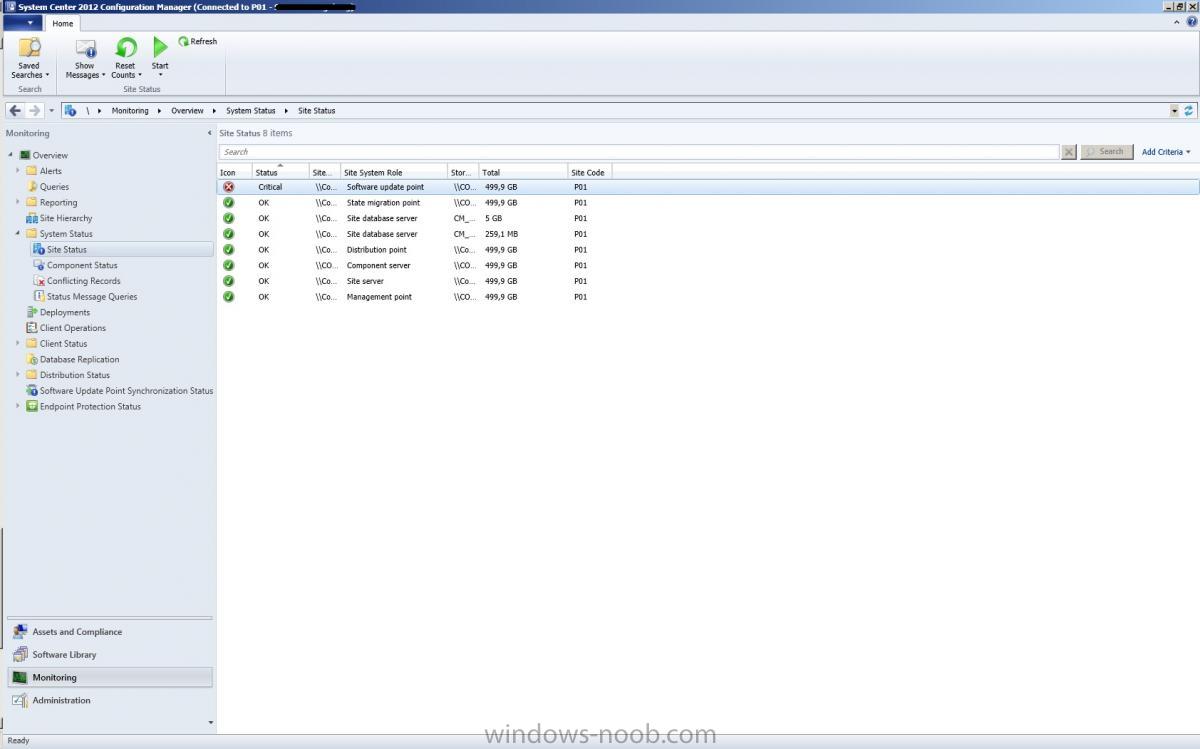
Task: Click the root node icon in the address bar
Action: 71,110
